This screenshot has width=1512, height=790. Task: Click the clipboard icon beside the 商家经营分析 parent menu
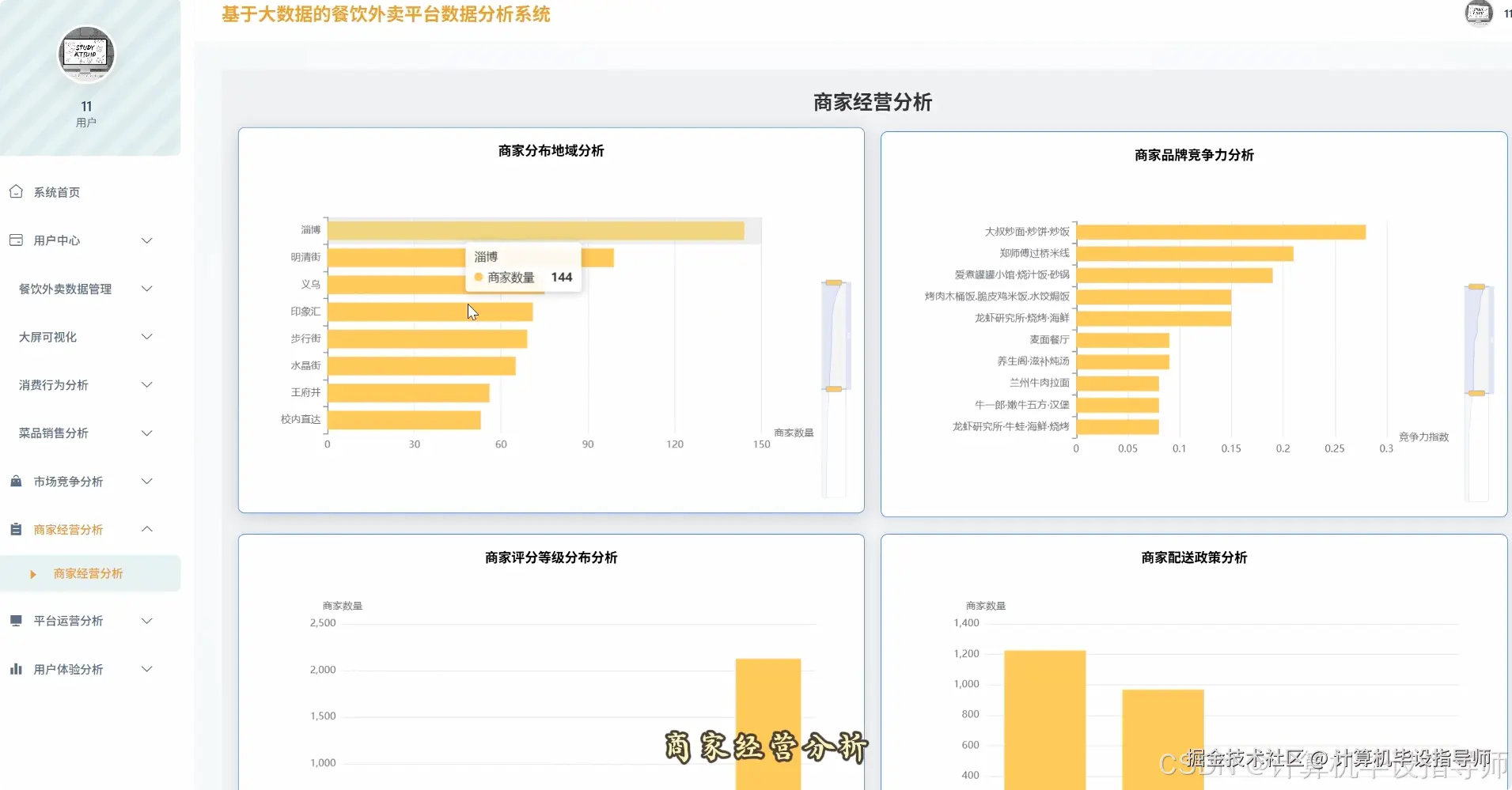point(16,529)
